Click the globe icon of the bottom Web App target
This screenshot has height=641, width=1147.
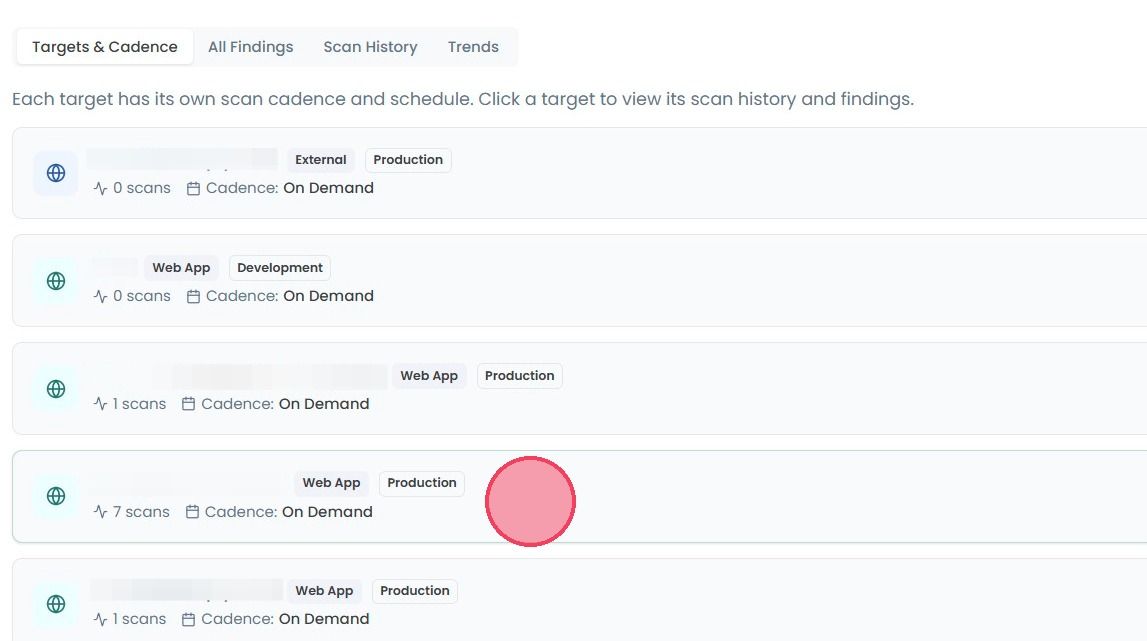pos(56,604)
